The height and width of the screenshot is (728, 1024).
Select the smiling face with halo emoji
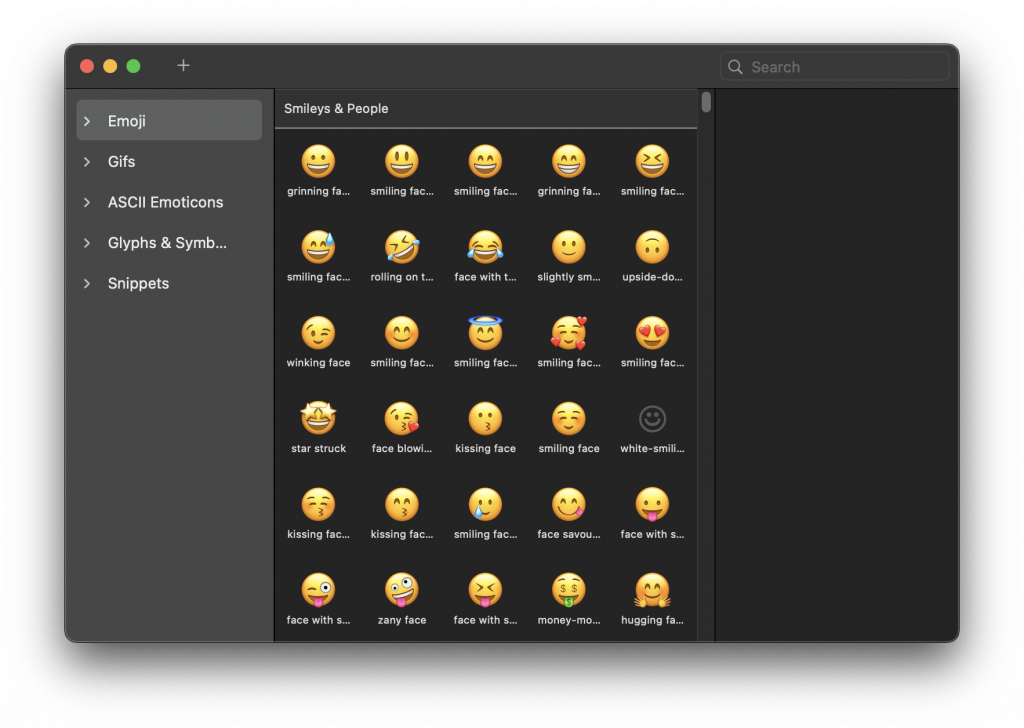[x=485, y=333]
